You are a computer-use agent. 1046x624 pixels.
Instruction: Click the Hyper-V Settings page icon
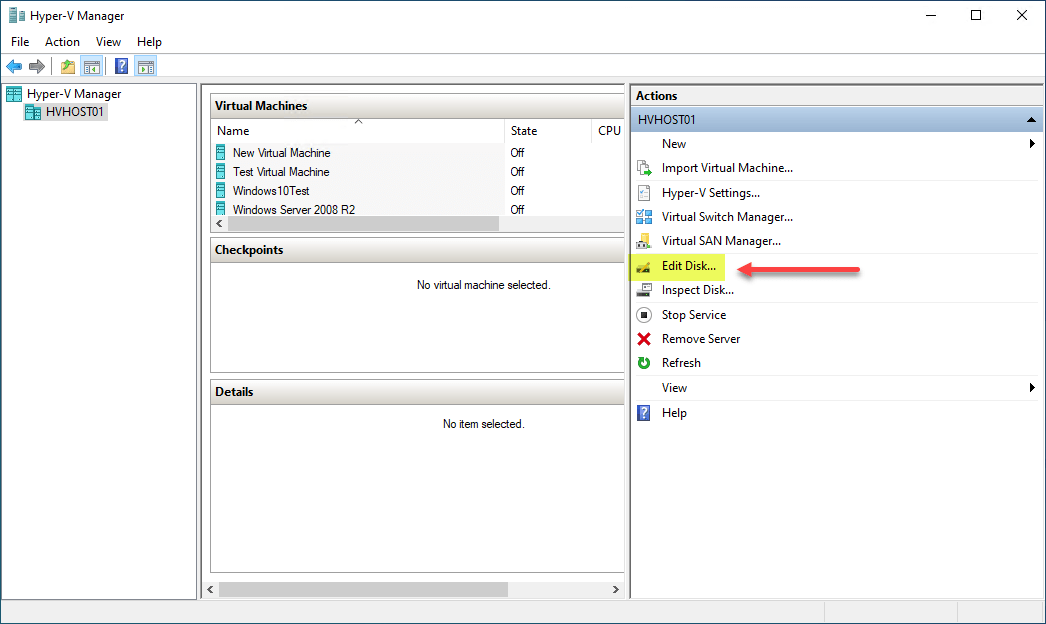(x=644, y=193)
